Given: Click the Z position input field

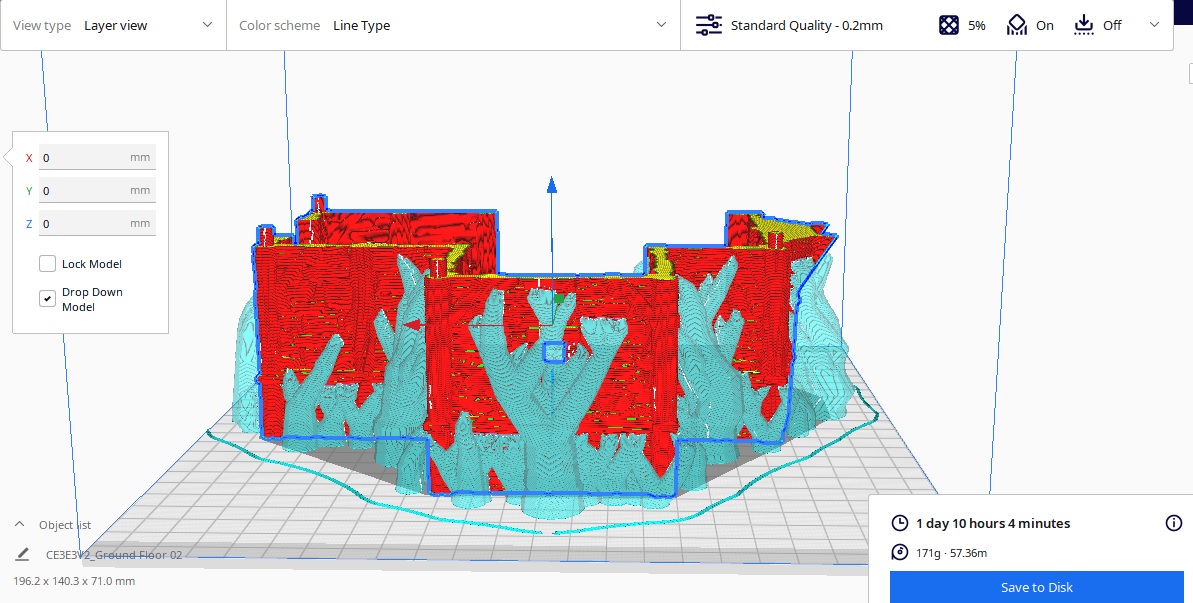Looking at the screenshot, I should [x=97, y=224].
